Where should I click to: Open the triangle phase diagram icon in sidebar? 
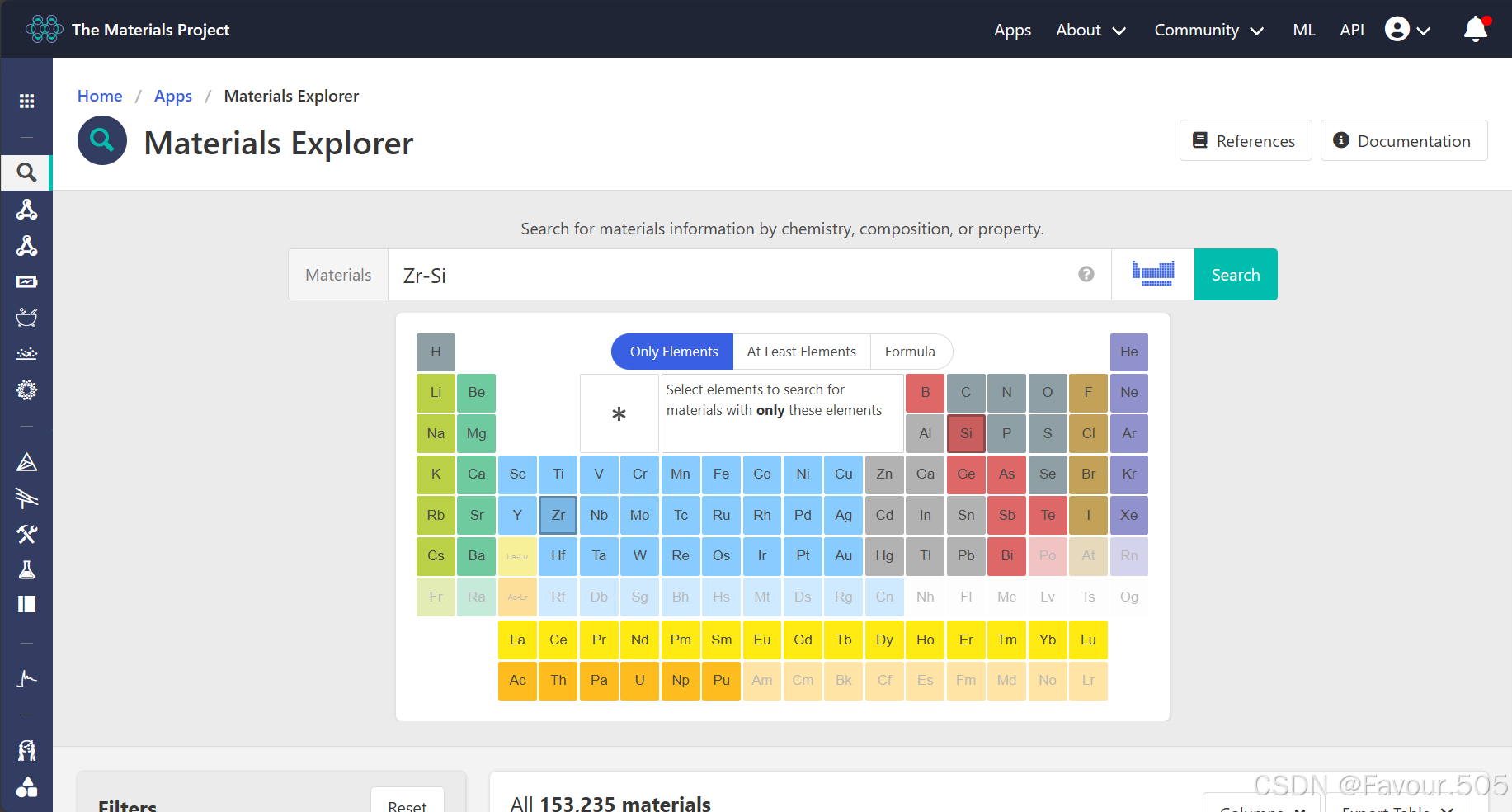point(26,461)
